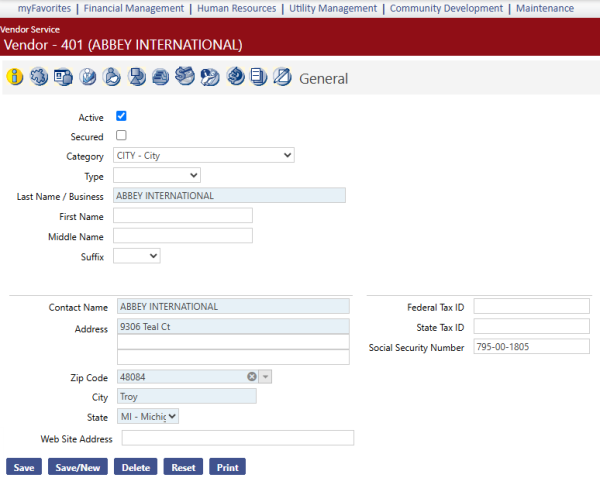Clear the Zip Code value with the X icon

click(x=252, y=377)
